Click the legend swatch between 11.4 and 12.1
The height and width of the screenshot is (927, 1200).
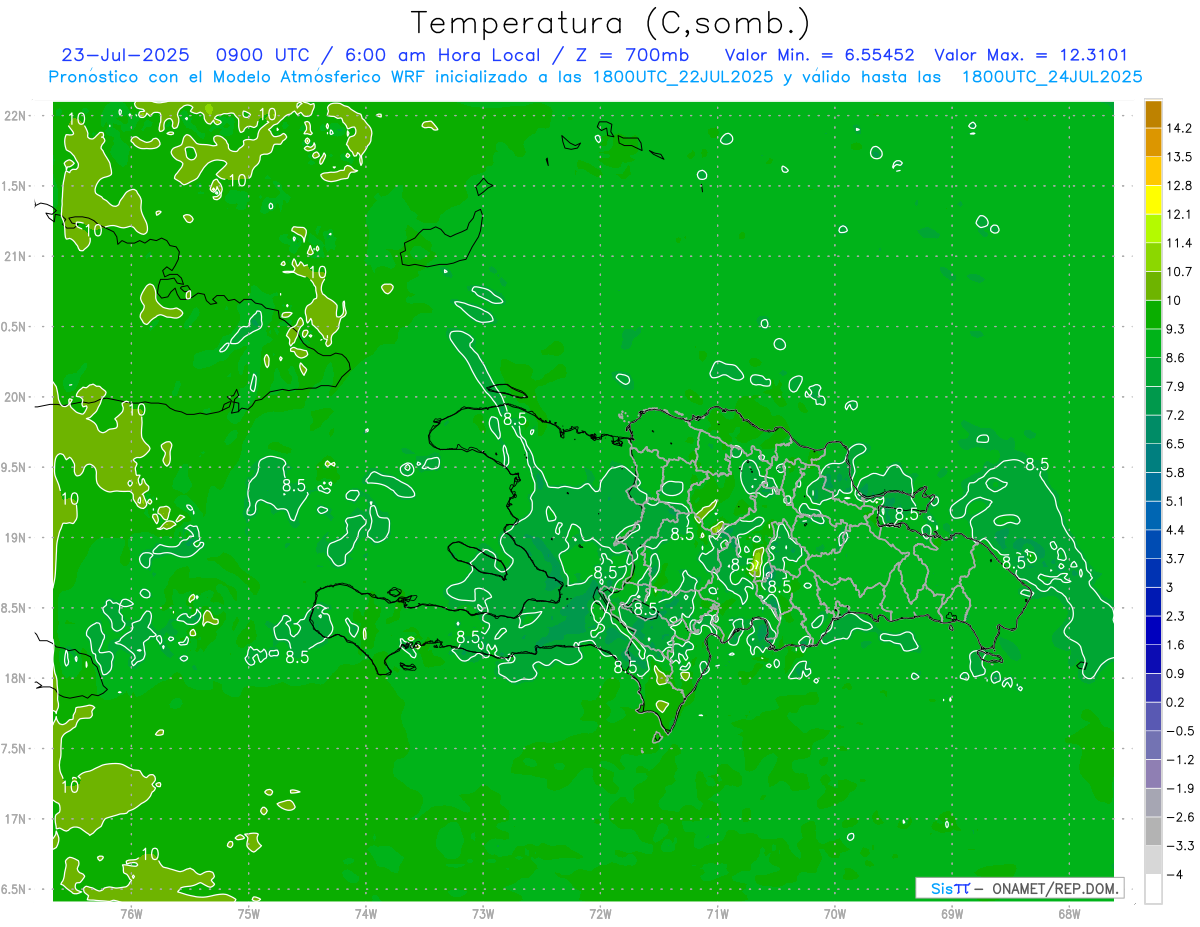click(x=1153, y=228)
